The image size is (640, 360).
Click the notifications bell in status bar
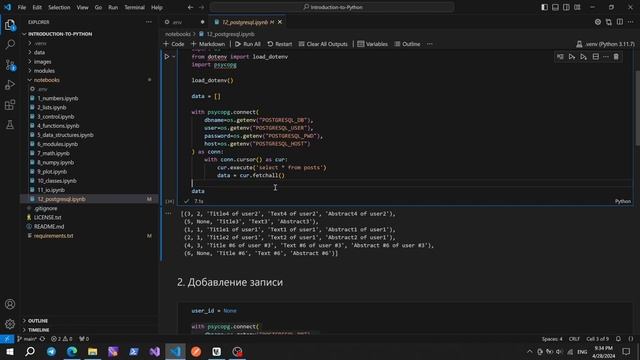pos(618,339)
